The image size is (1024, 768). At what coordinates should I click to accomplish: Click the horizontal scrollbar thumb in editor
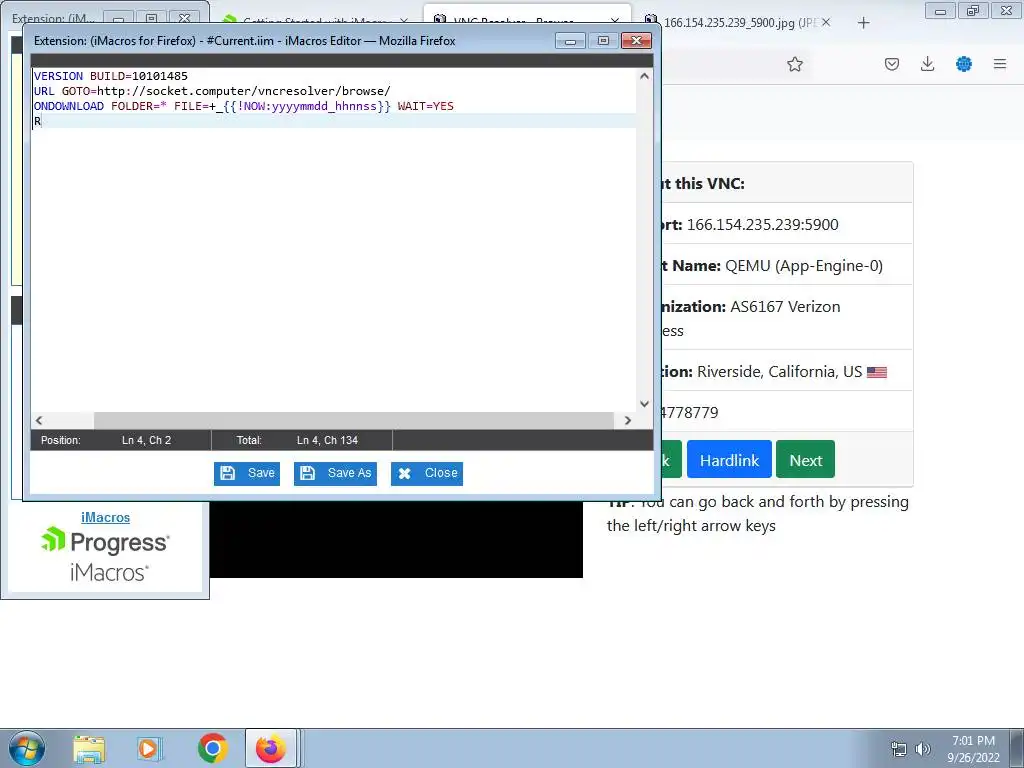click(x=353, y=420)
